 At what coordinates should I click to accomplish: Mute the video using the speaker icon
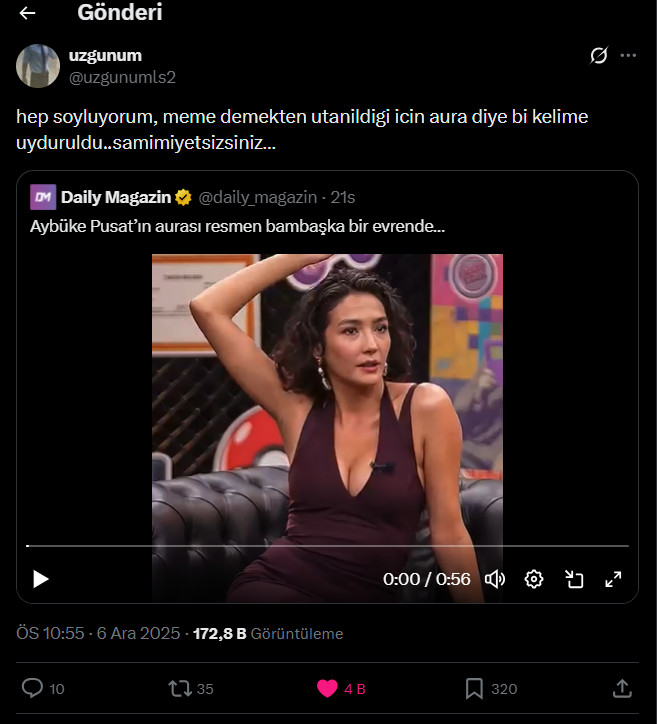pyautogui.click(x=495, y=579)
